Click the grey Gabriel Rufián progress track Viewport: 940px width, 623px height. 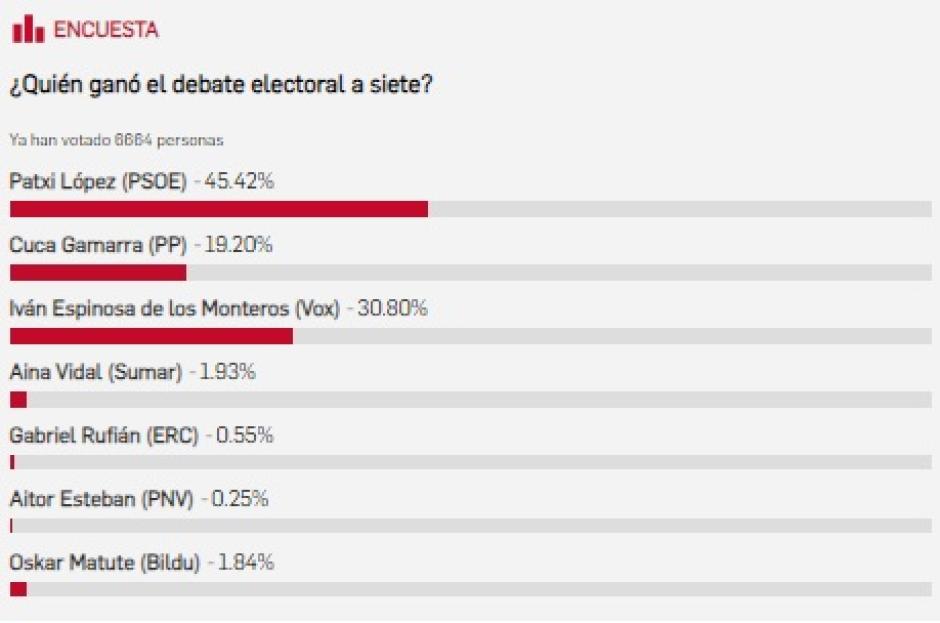coord(472,462)
